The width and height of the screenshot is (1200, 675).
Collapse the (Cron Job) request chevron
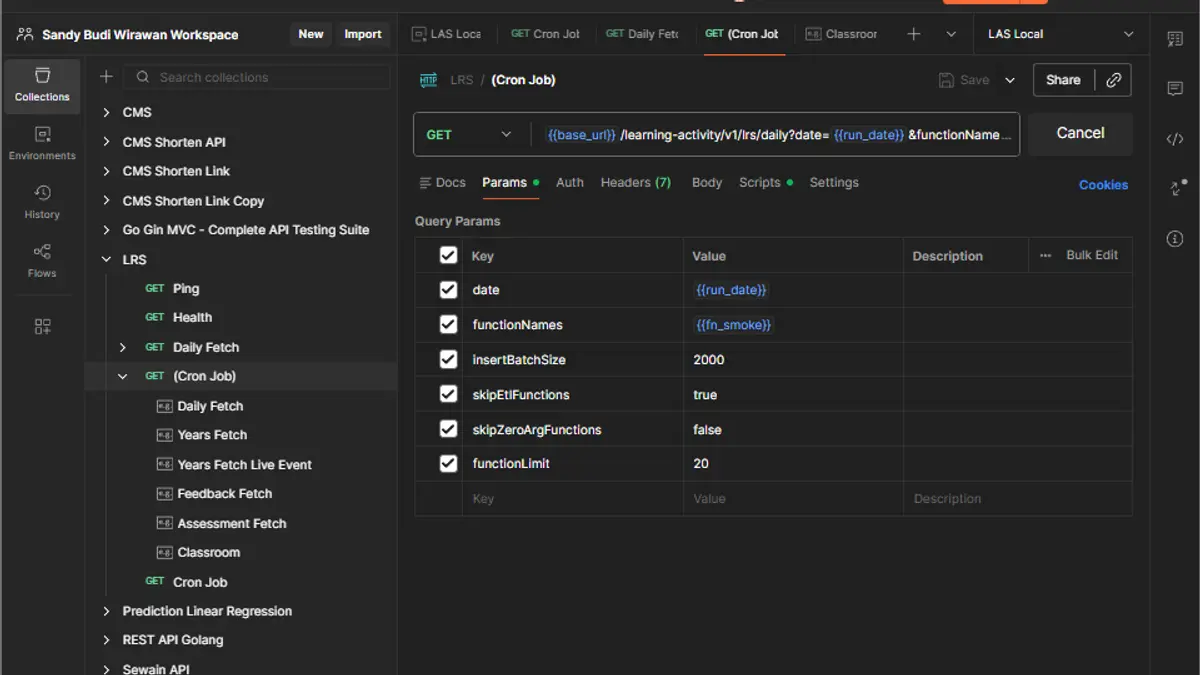pyautogui.click(x=123, y=377)
